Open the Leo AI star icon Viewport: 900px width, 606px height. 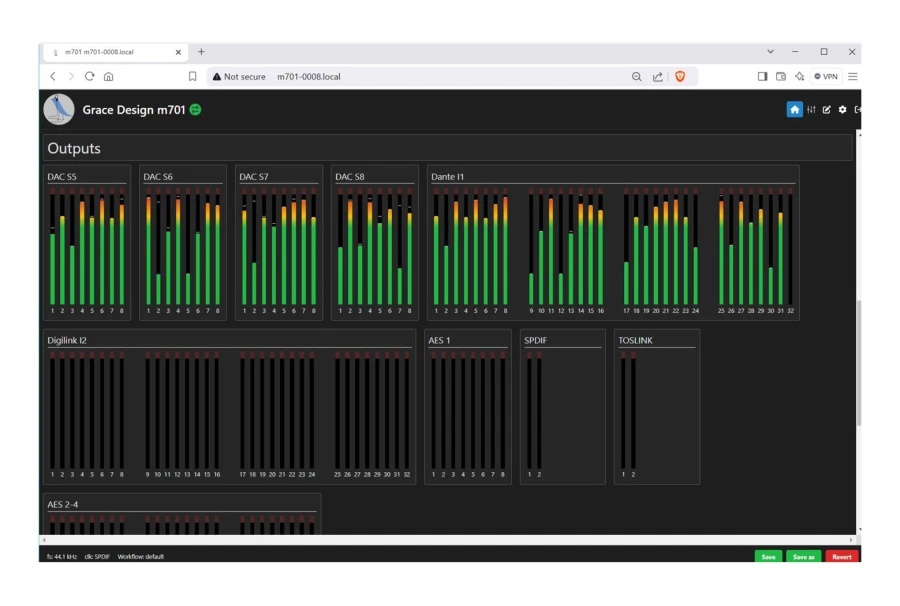[x=800, y=76]
